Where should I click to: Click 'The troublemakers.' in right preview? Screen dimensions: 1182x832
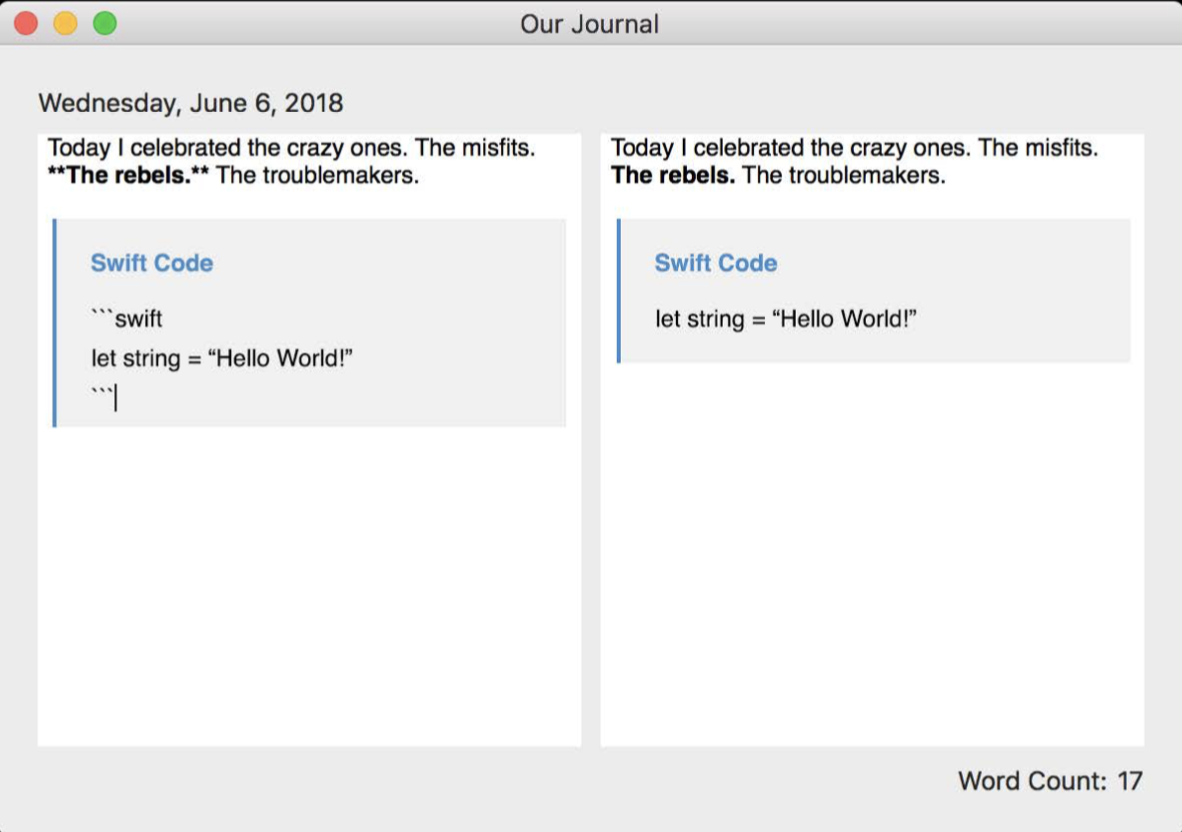coord(844,175)
